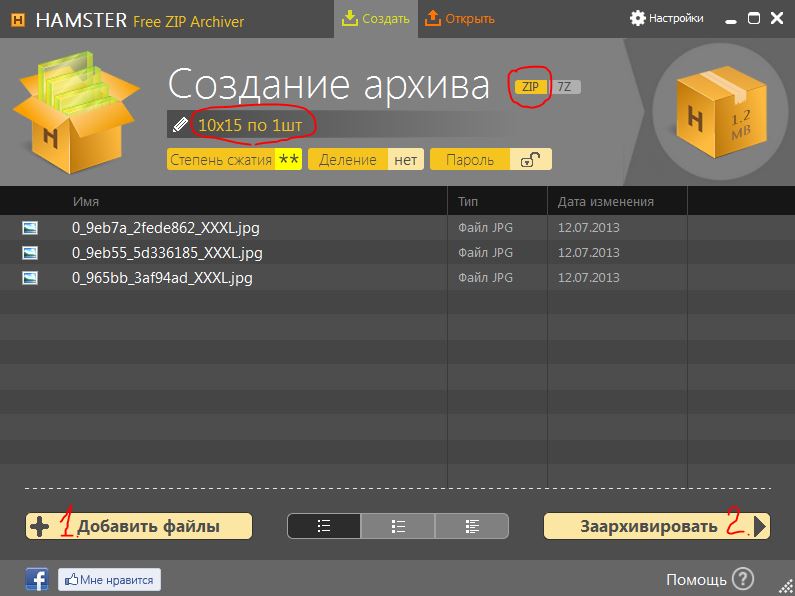Open Деление split option
The image size is (795, 596).
(x=366, y=159)
